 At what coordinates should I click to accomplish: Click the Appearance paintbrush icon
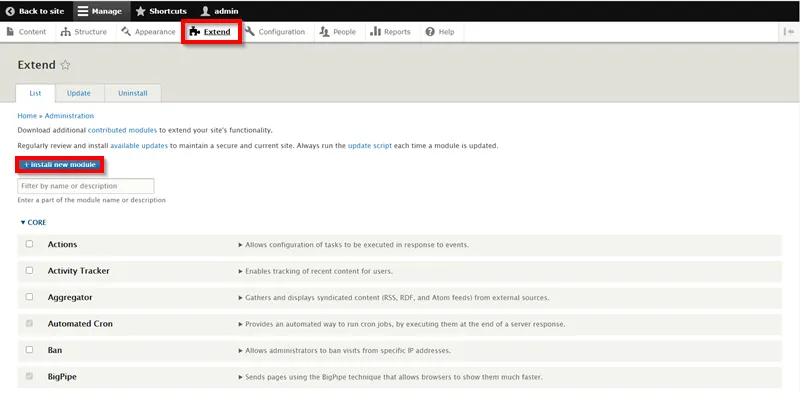(x=126, y=32)
